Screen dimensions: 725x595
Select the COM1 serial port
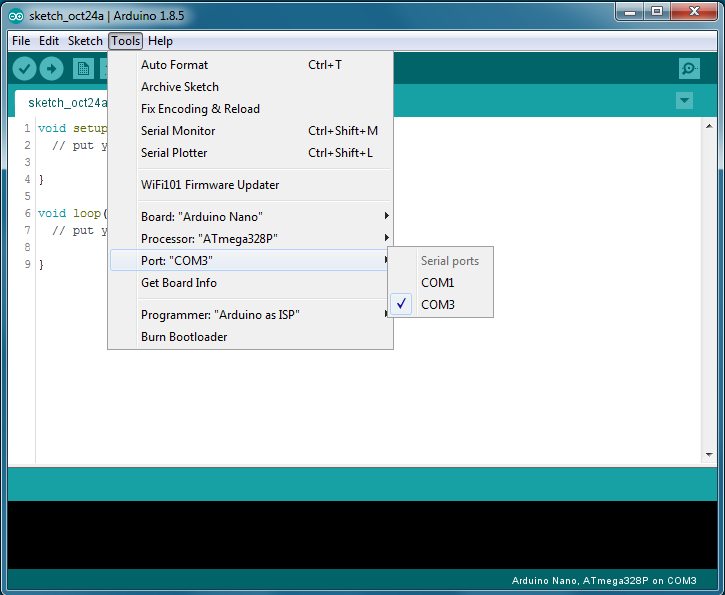pos(441,282)
